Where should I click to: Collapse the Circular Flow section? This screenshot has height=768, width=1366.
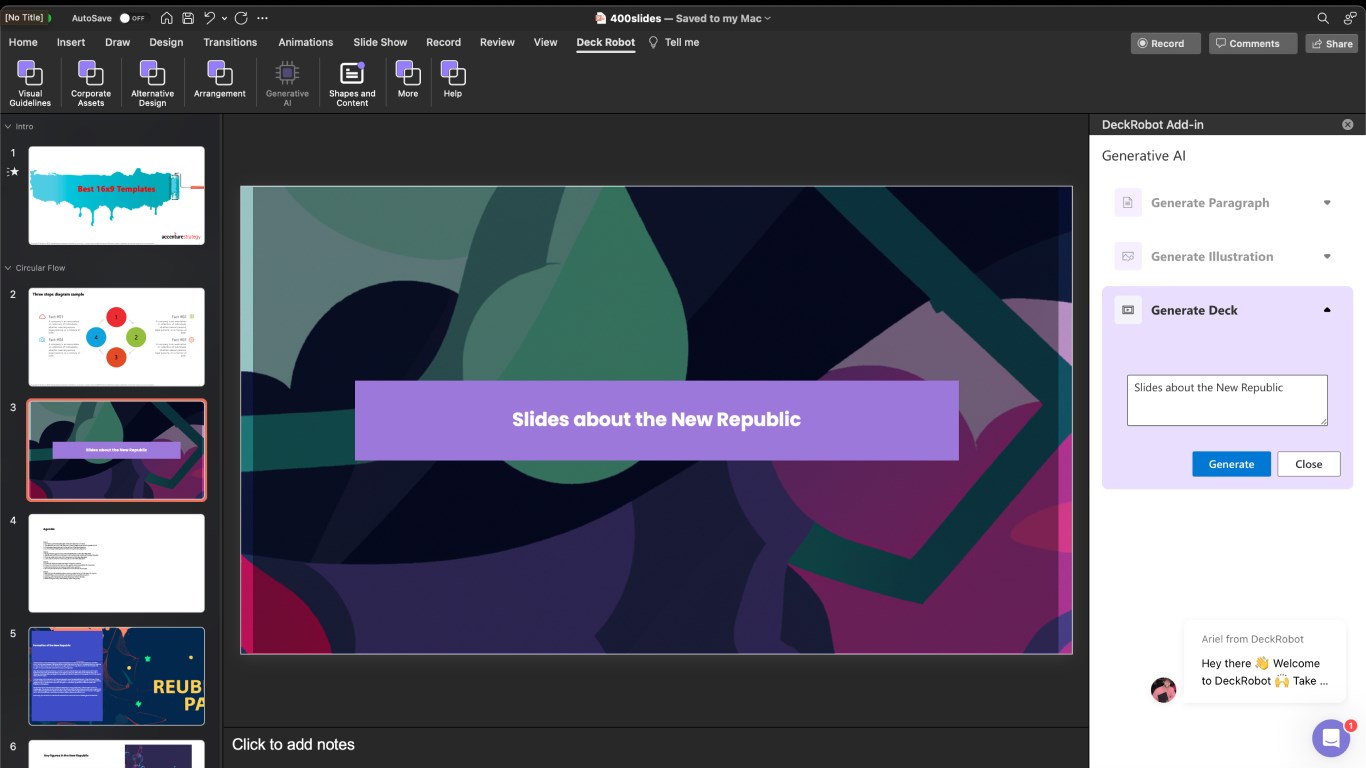tap(8, 268)
